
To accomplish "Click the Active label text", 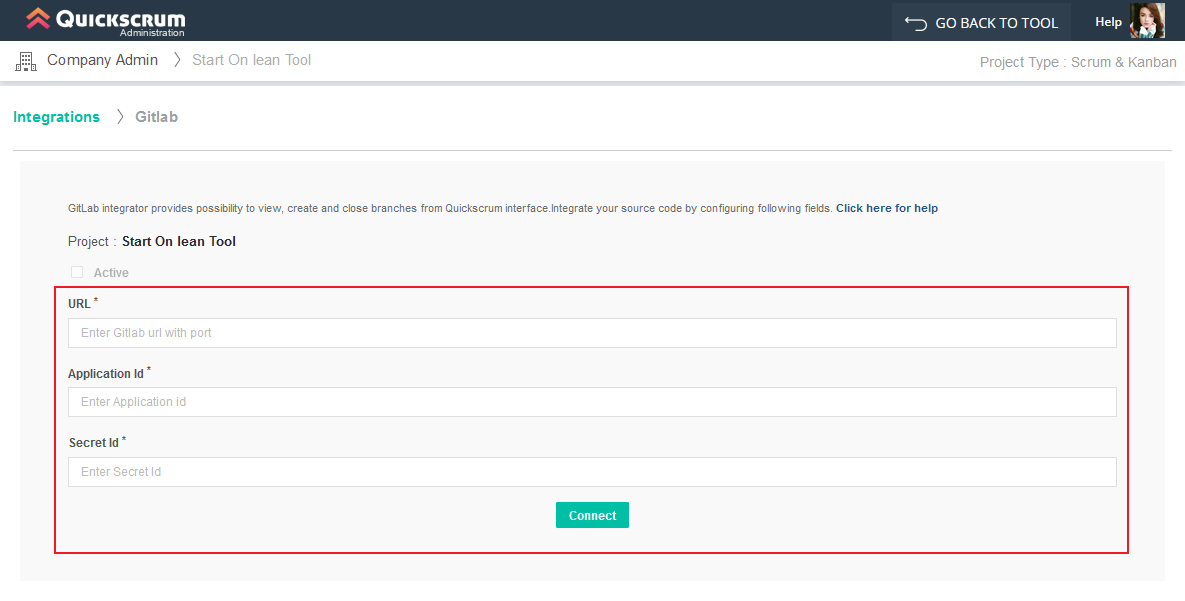I will 111,273.
